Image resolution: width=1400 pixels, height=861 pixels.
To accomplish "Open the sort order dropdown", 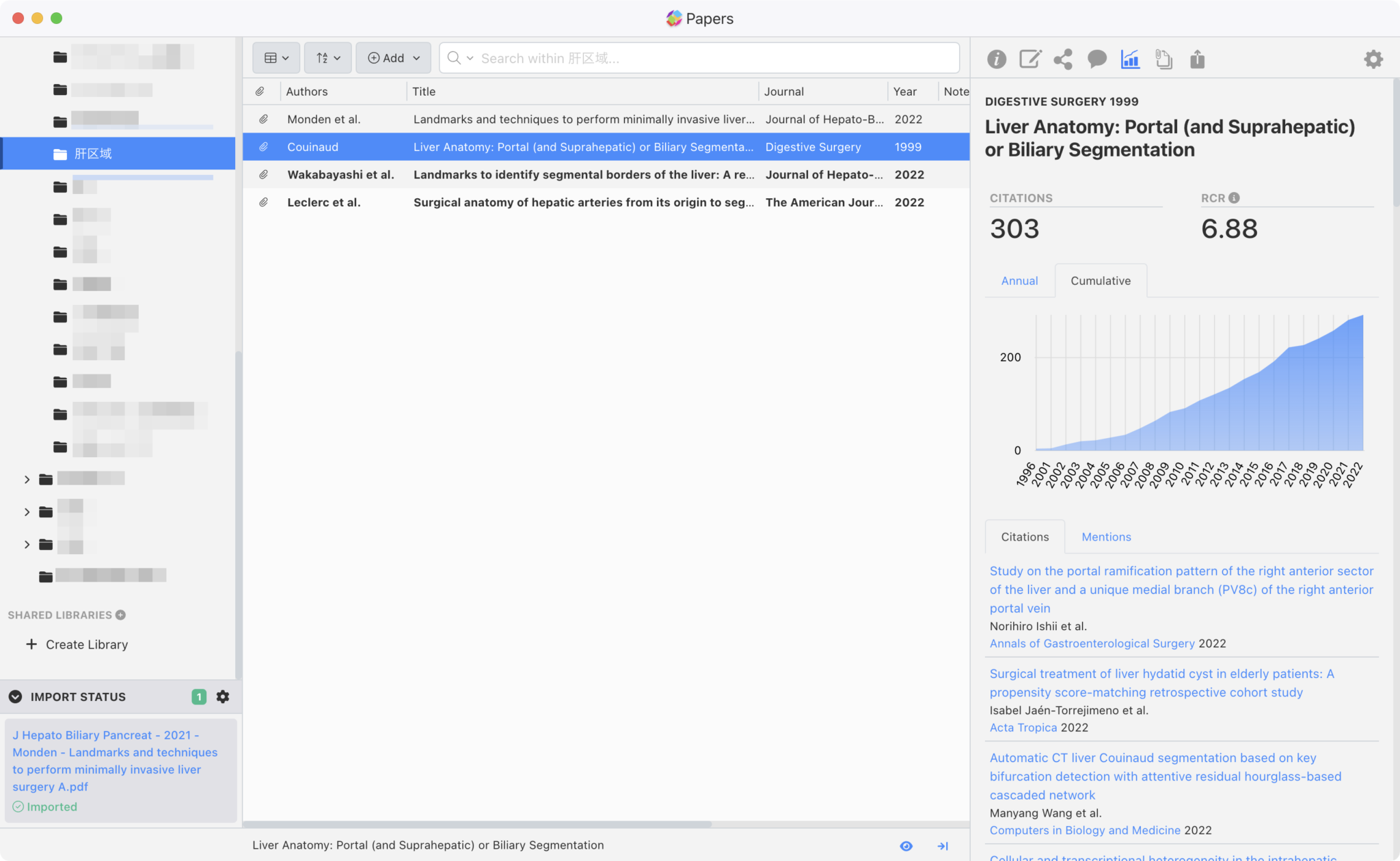I will coord(328,58).
